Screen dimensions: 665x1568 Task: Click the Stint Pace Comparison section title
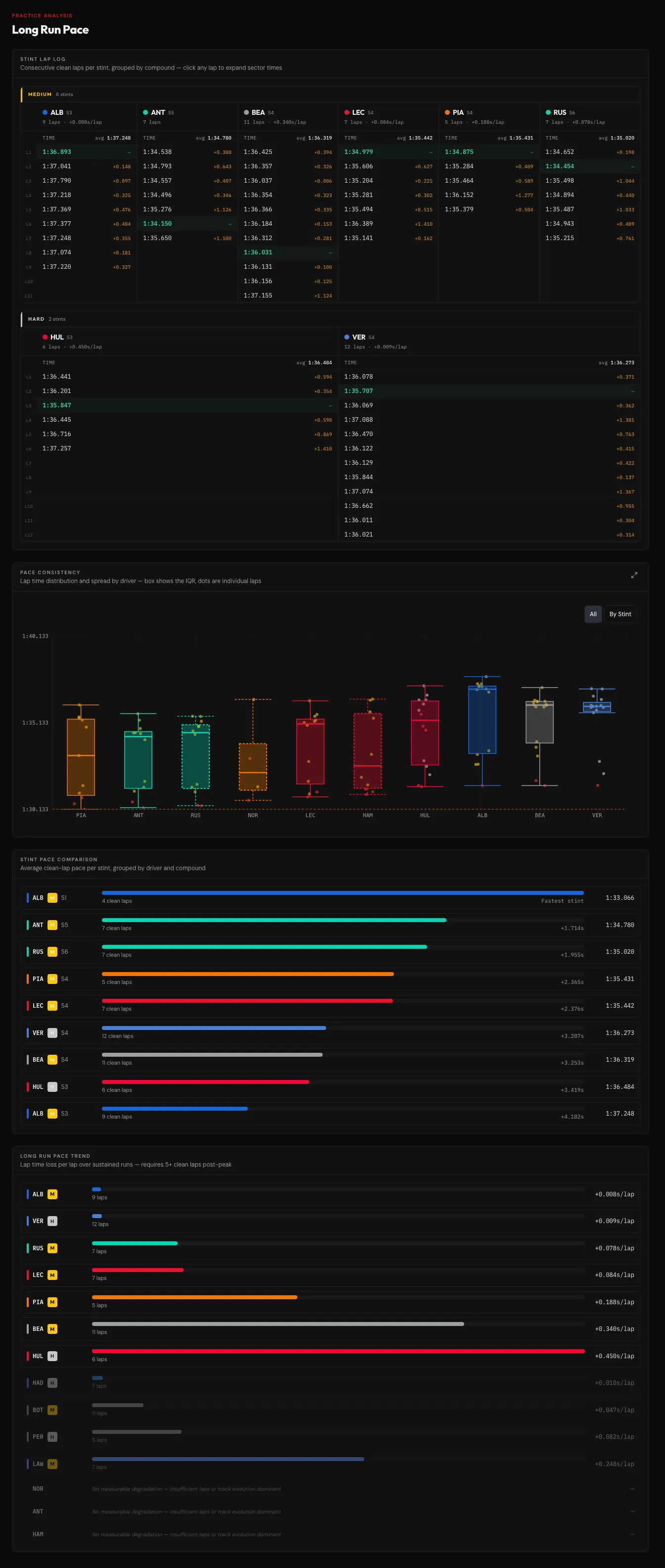(58, 859)
